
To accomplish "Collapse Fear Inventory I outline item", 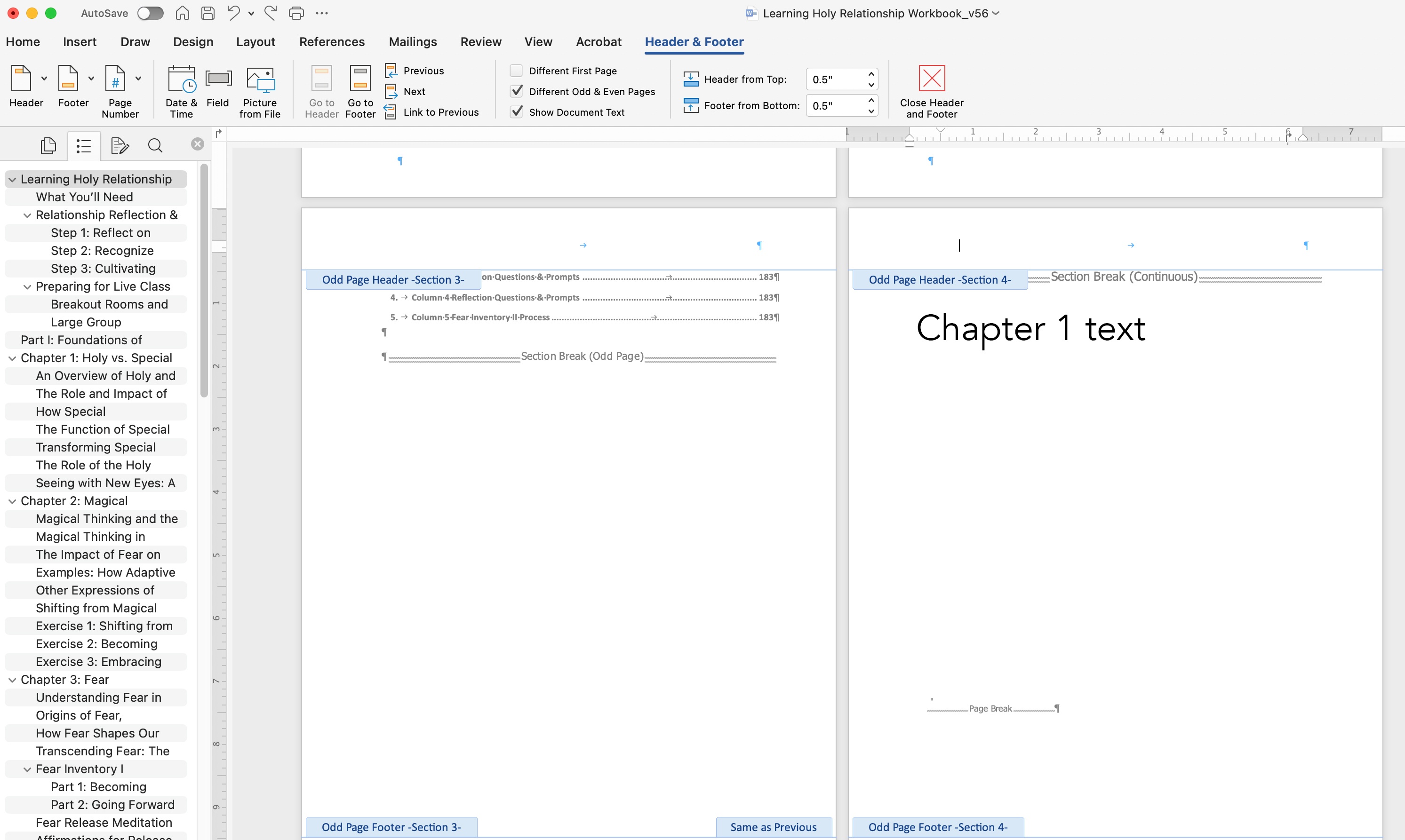I will point(27,769).
